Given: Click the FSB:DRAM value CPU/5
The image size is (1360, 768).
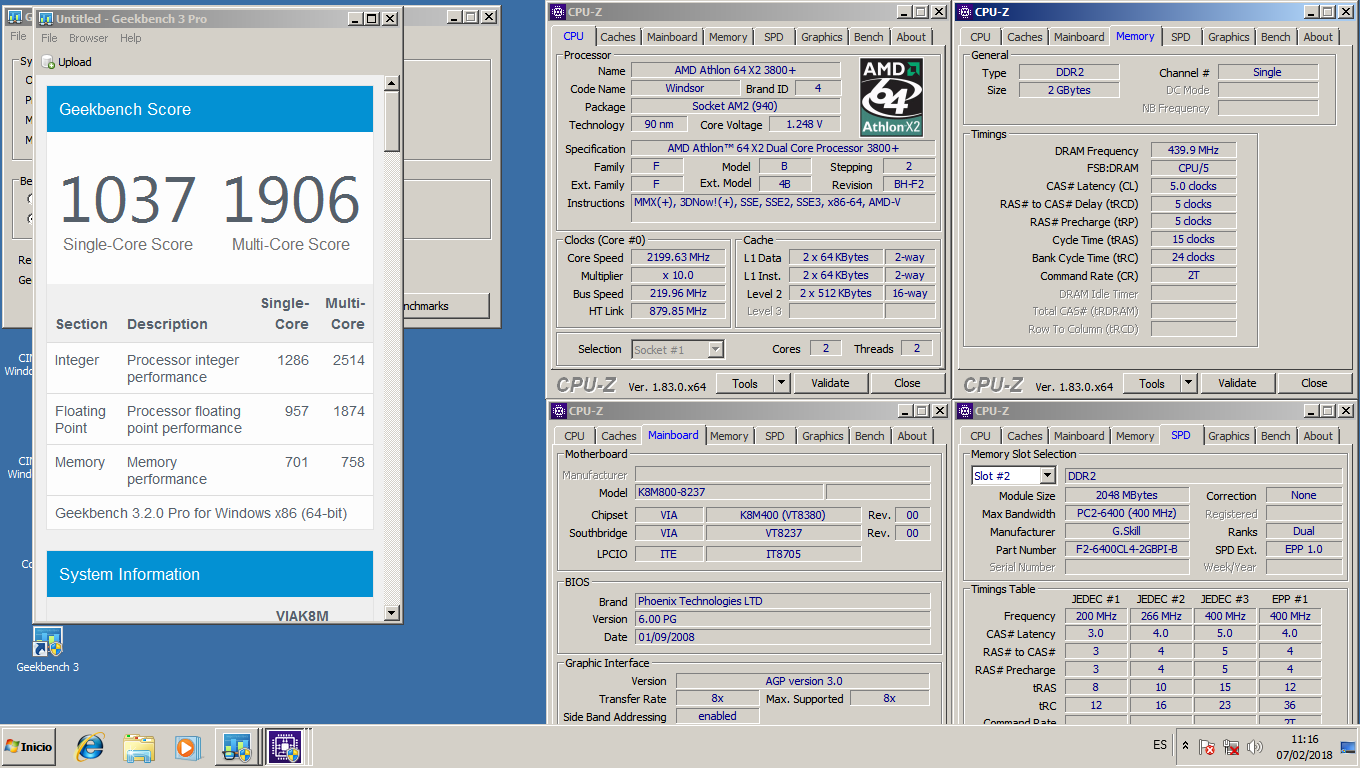Looking at the screenshot, I should [x=1193, y=168].
